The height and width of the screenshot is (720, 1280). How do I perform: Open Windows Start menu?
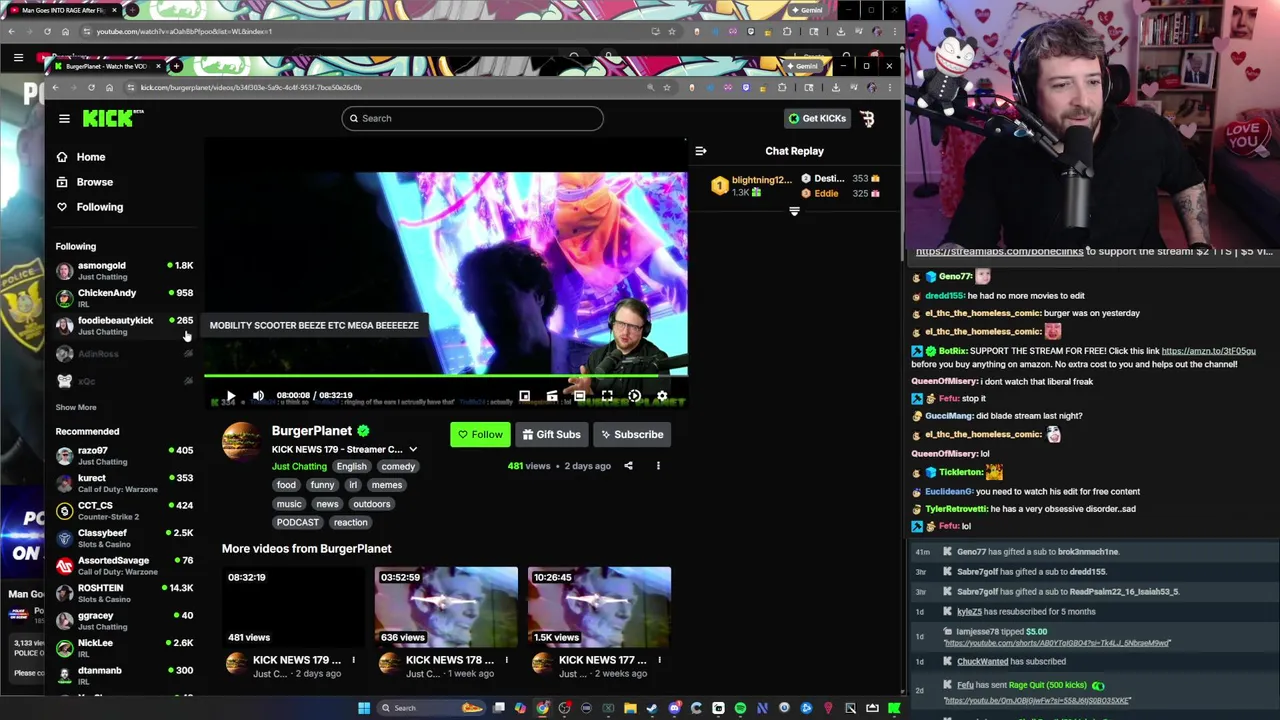[x=364, y=708]
